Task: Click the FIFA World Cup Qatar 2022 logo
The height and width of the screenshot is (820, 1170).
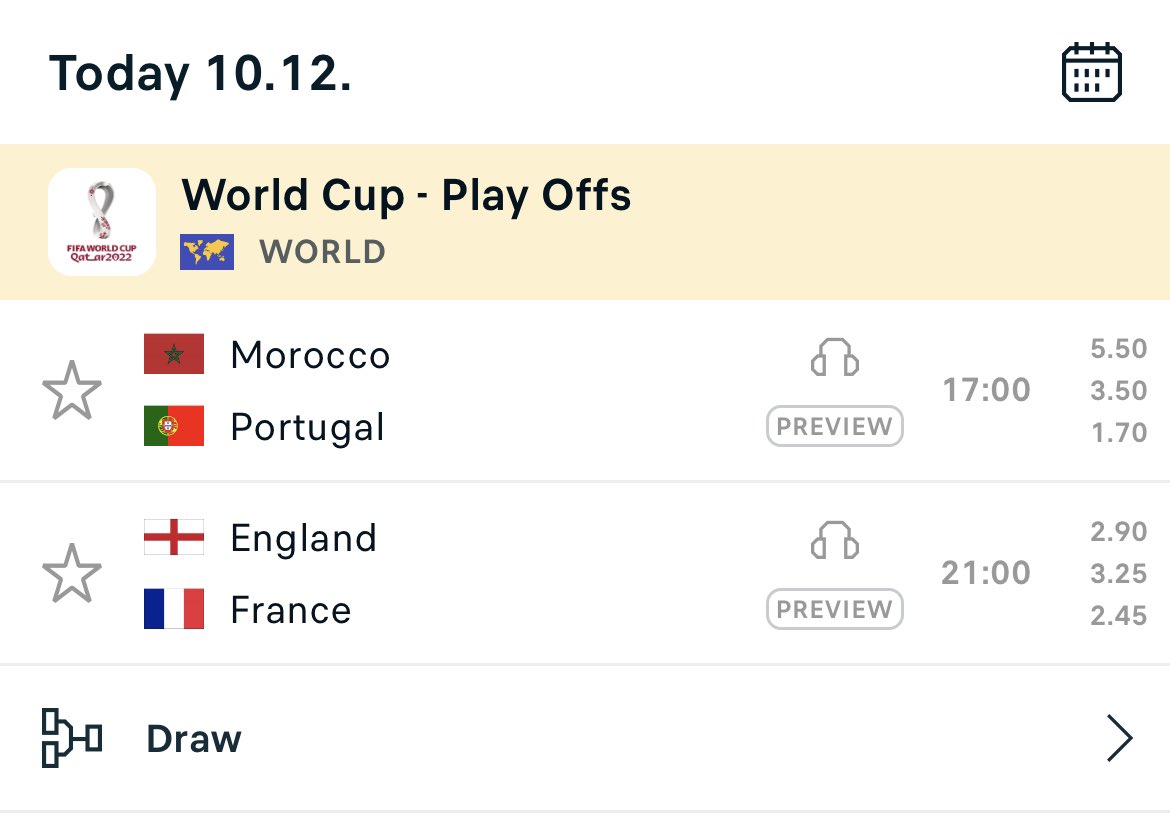Action: pos(102,222)
